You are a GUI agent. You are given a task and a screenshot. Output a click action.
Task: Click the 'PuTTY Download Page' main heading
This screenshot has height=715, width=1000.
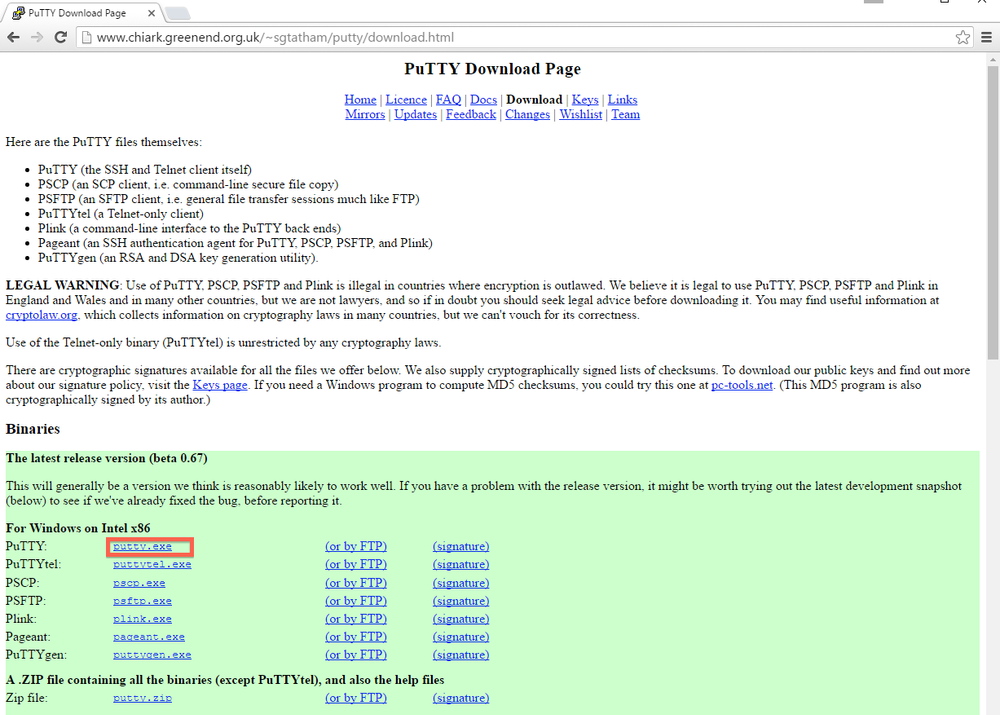(x=492, y=69)
